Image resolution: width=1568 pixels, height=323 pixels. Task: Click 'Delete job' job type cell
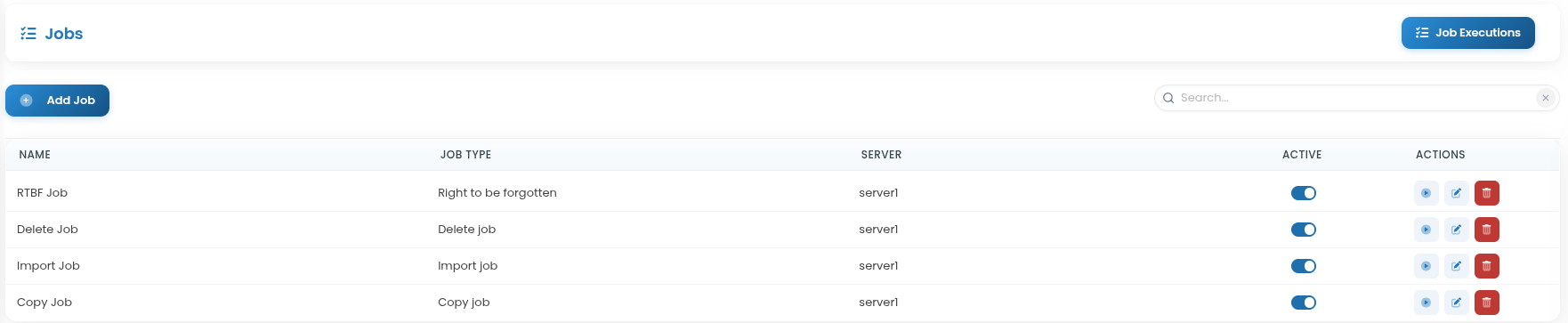tap(466, 230)
